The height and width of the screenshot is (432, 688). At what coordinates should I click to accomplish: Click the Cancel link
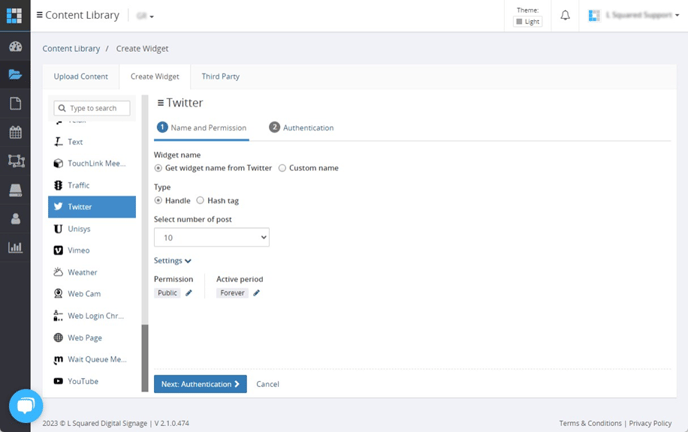click(268, 384)
